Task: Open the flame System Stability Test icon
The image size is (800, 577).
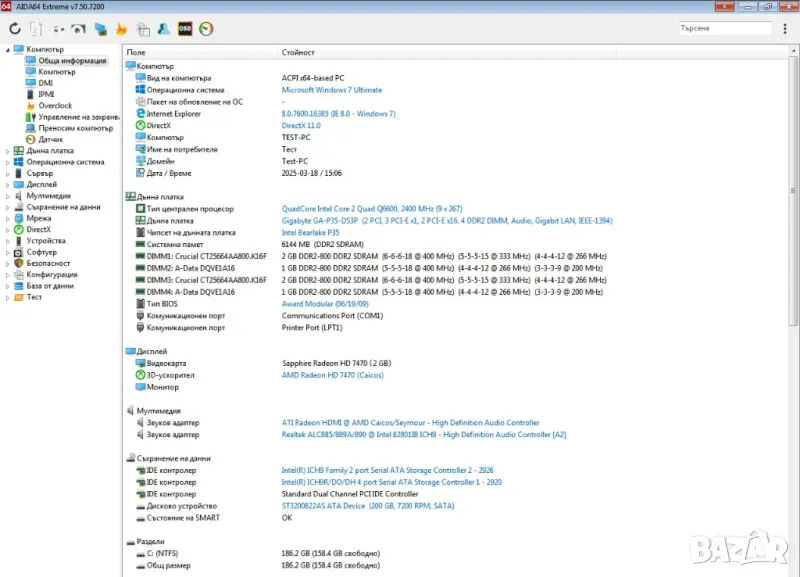Action: (x=122, y=29)
